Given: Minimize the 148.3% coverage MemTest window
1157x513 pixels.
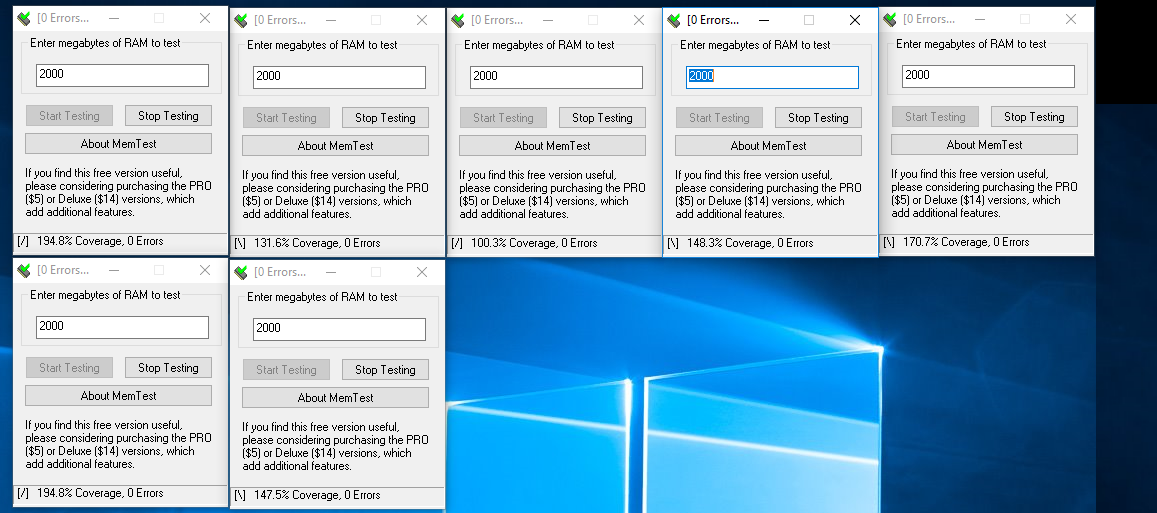Looking at the screenshot, I should tap(764, 20).
